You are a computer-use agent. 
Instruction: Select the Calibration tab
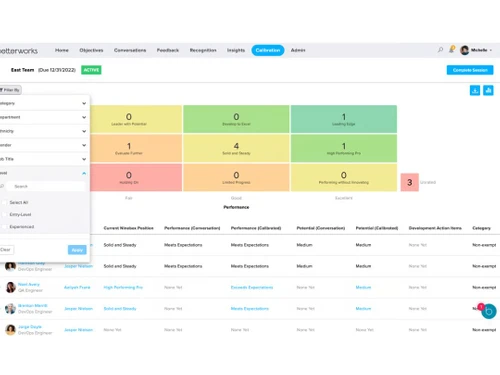[x=268, y=50]
